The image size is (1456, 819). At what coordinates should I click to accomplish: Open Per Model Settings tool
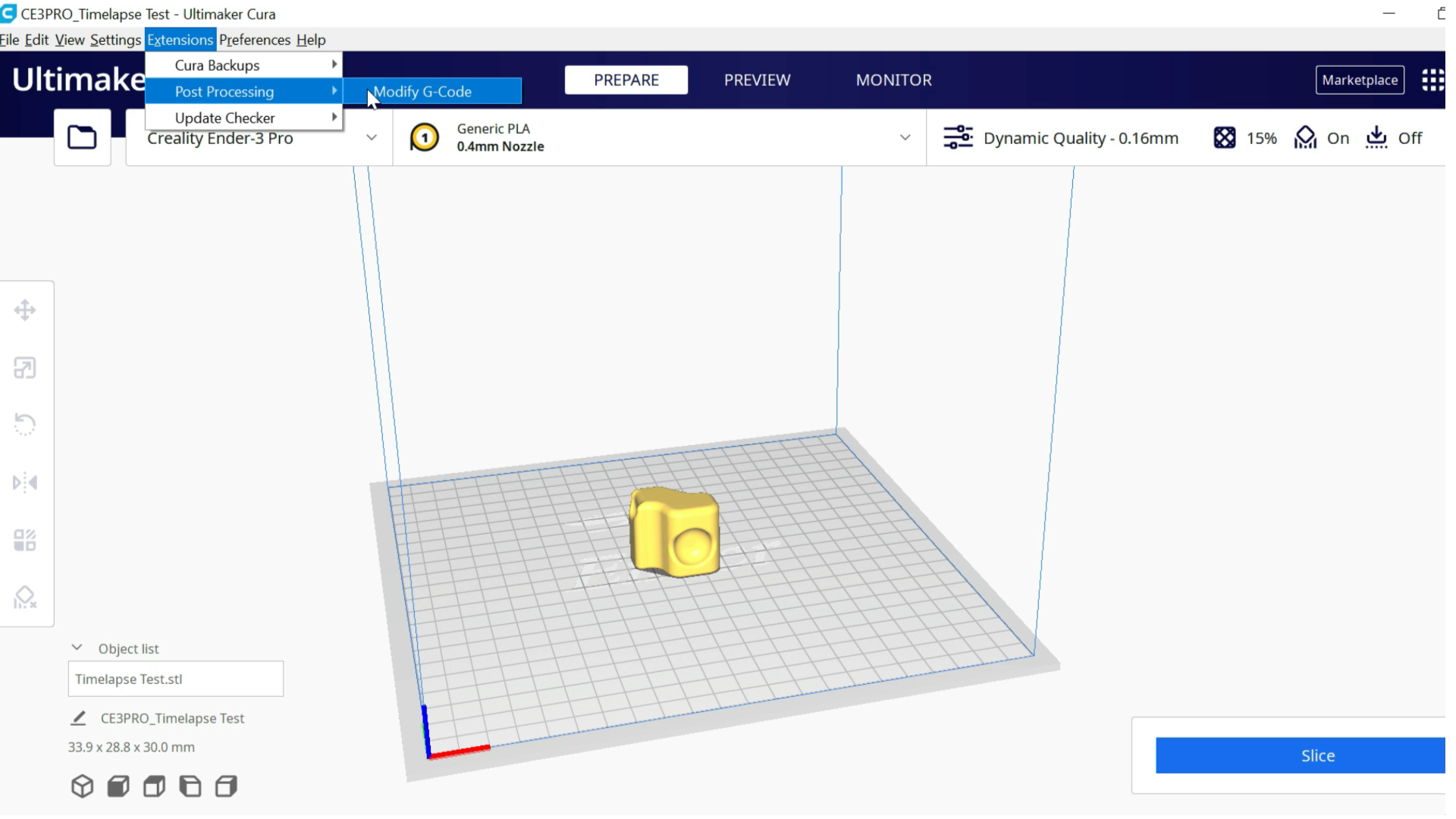click(x=25, y=540)
